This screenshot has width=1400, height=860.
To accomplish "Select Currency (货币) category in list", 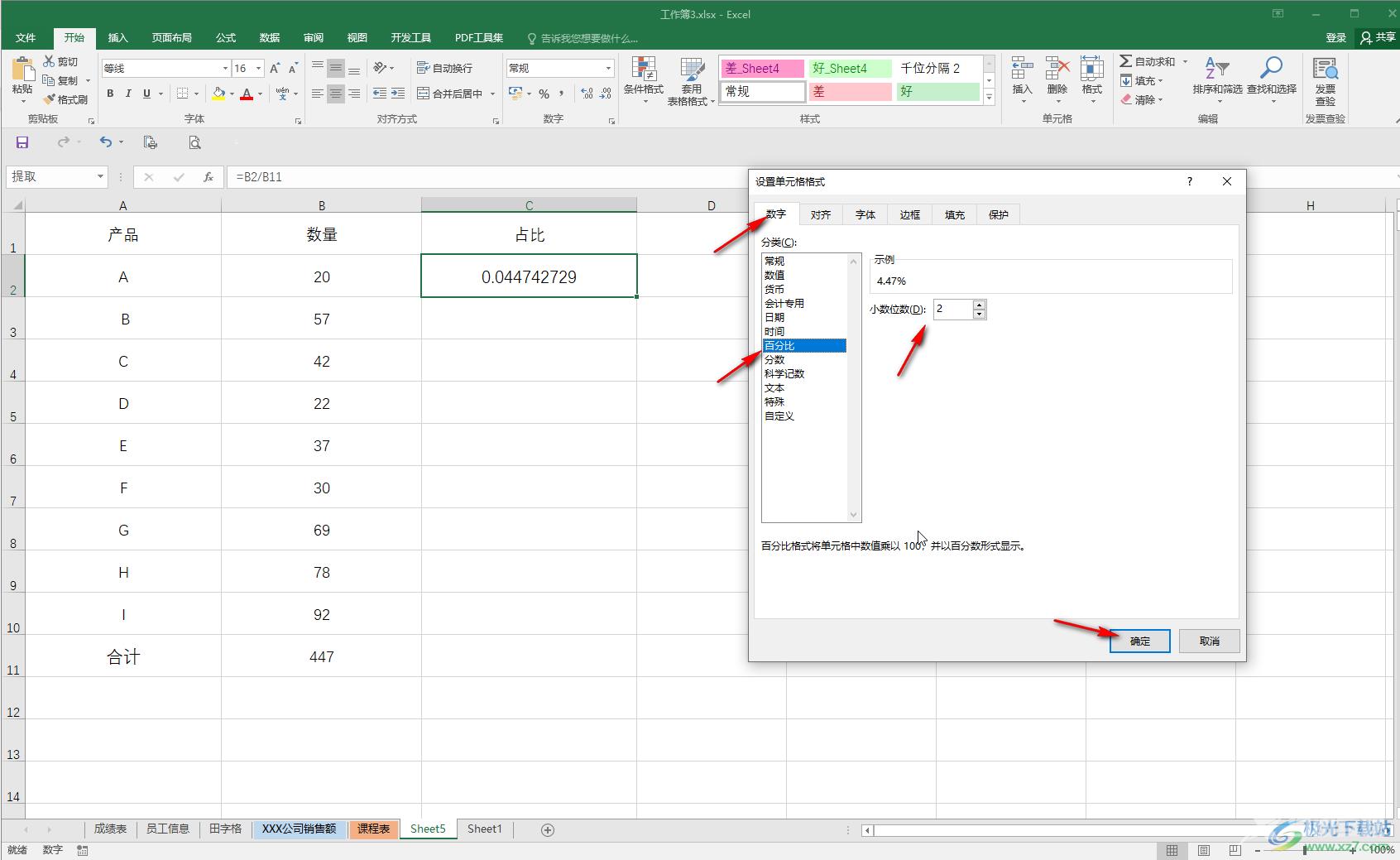I will coord(804,289).
